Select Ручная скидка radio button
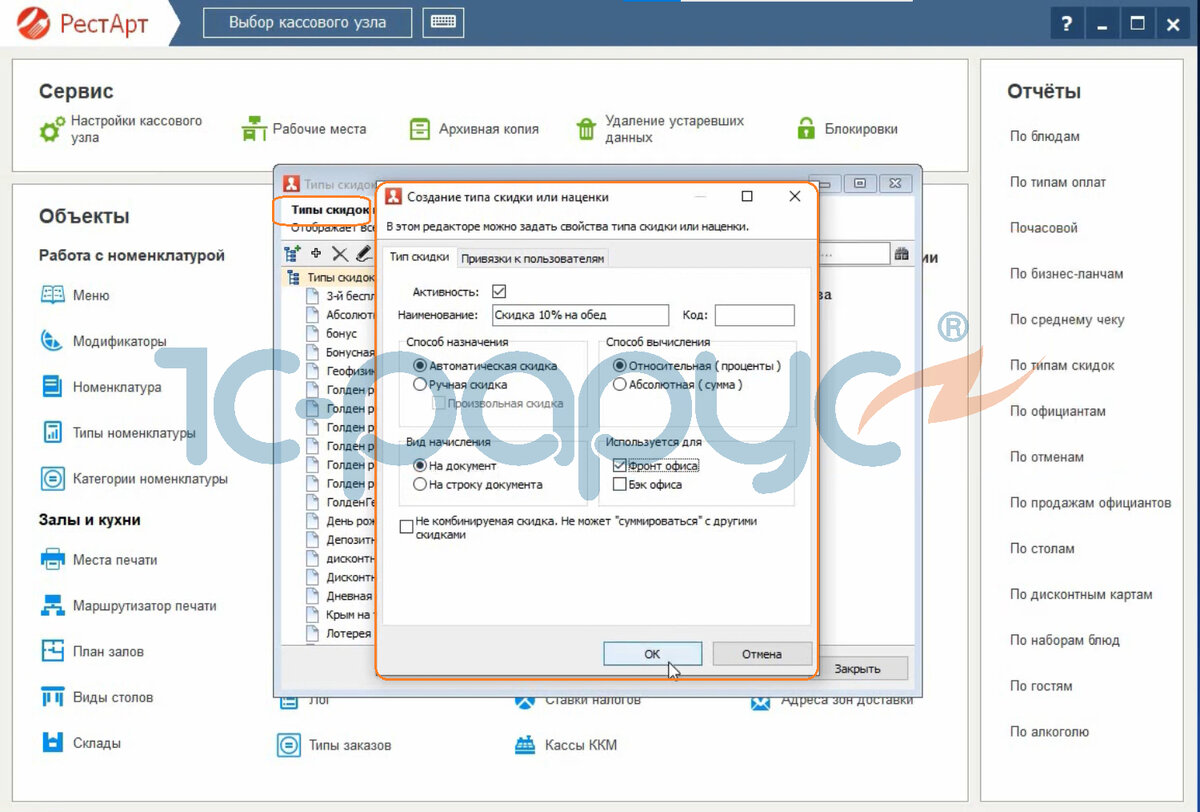 point(420,384)
